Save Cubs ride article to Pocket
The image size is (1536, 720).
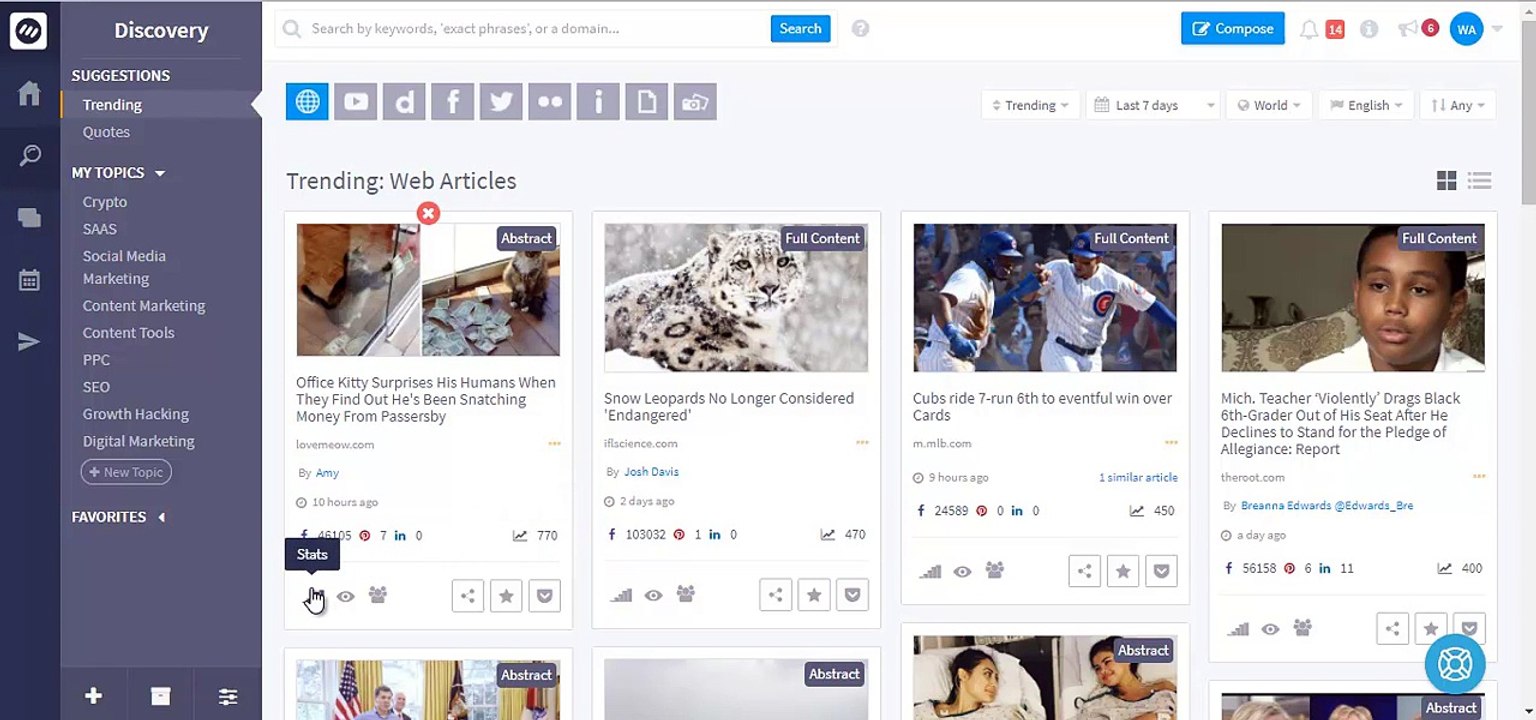(x=1161, y=571)
